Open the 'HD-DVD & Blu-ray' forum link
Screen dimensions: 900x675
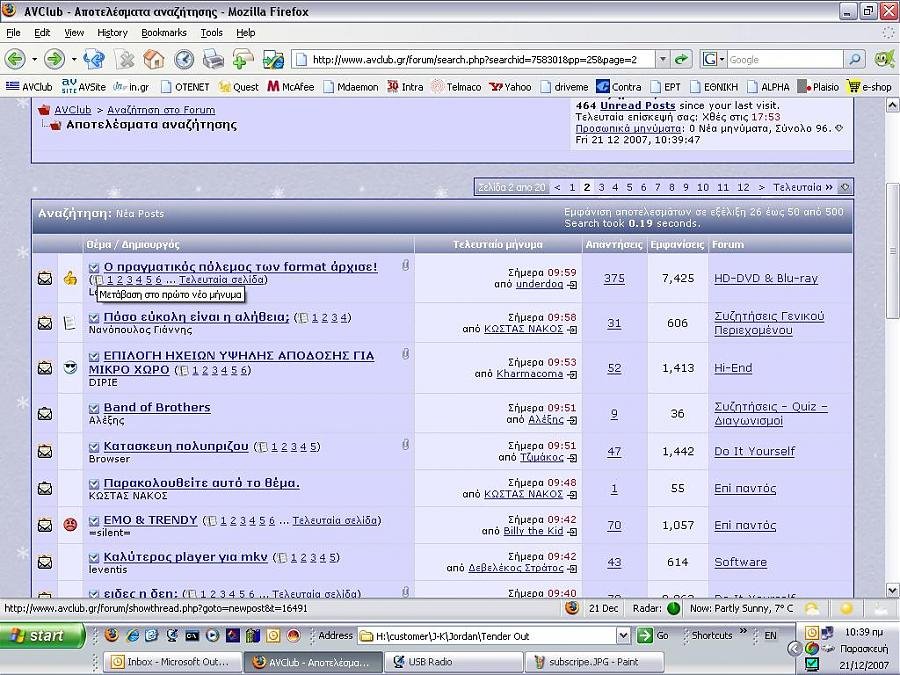766,278
